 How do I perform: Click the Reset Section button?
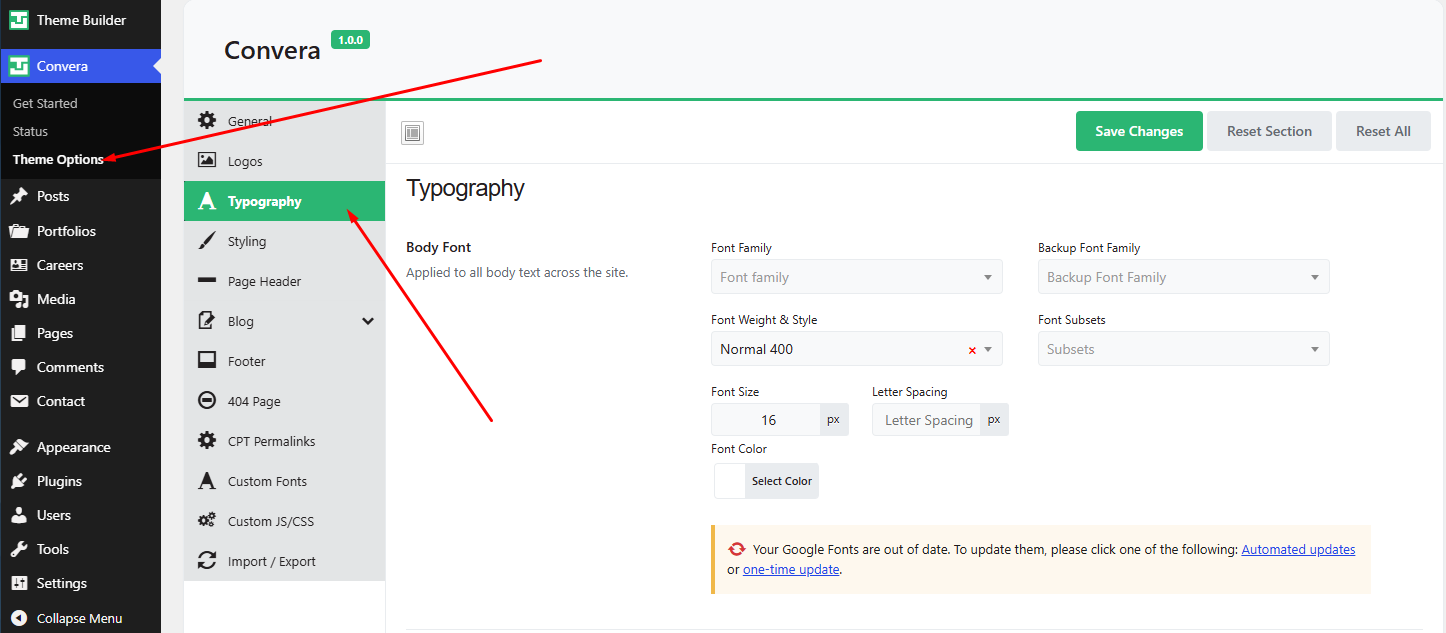point(1269,131)
